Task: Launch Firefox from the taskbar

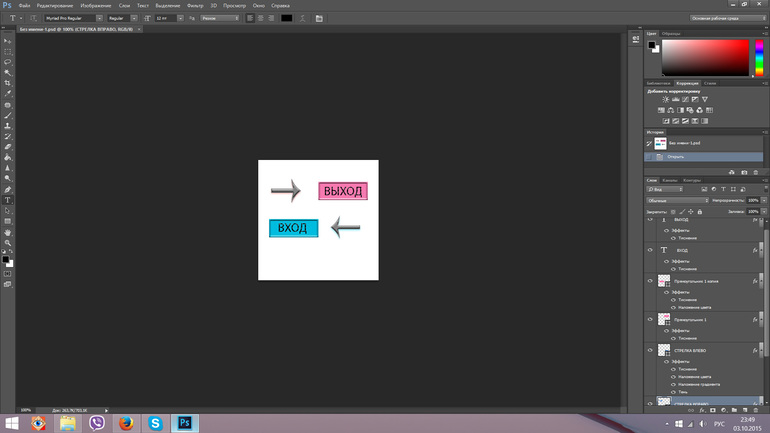Action: coord(126,423)
